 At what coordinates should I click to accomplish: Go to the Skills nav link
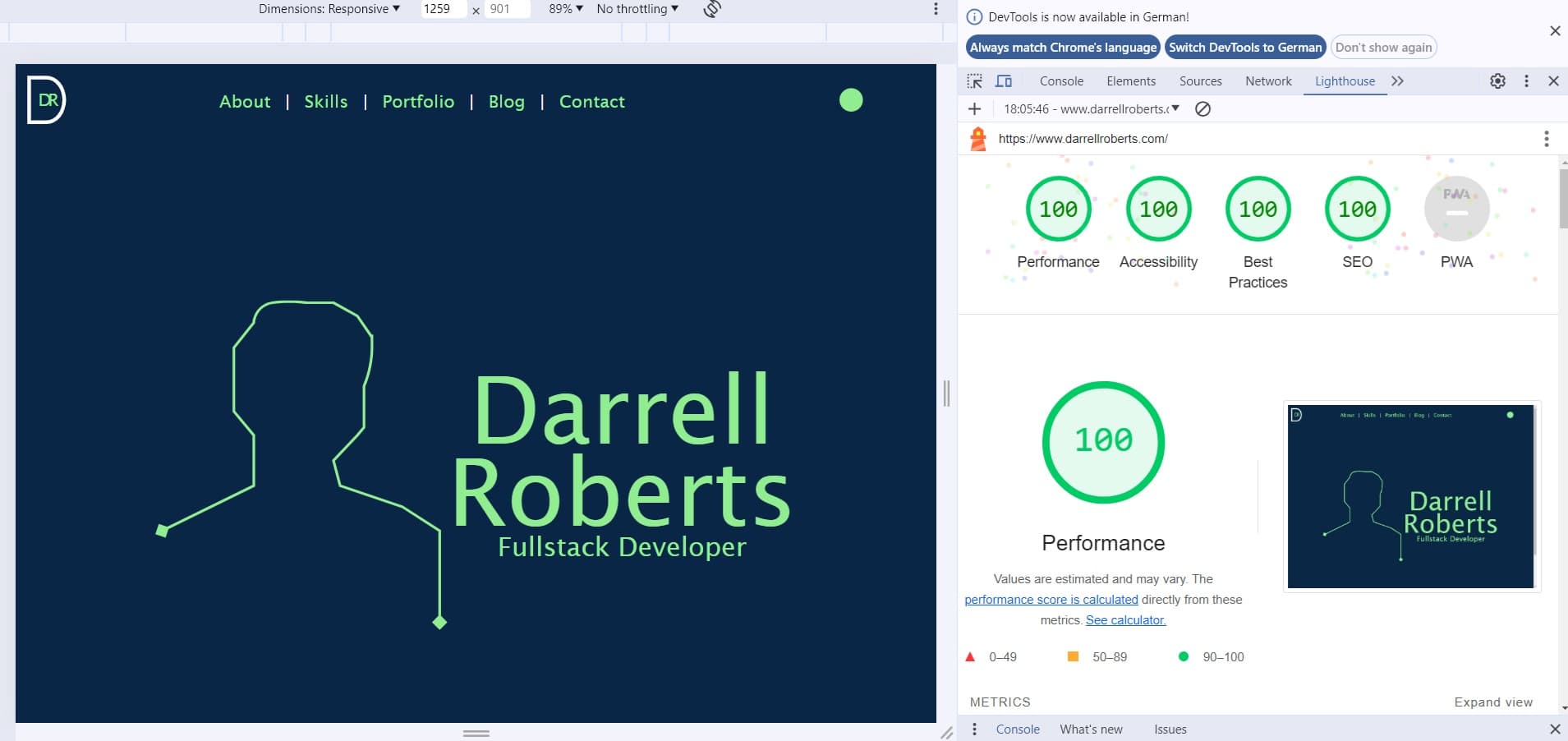(x=326, y=102)
